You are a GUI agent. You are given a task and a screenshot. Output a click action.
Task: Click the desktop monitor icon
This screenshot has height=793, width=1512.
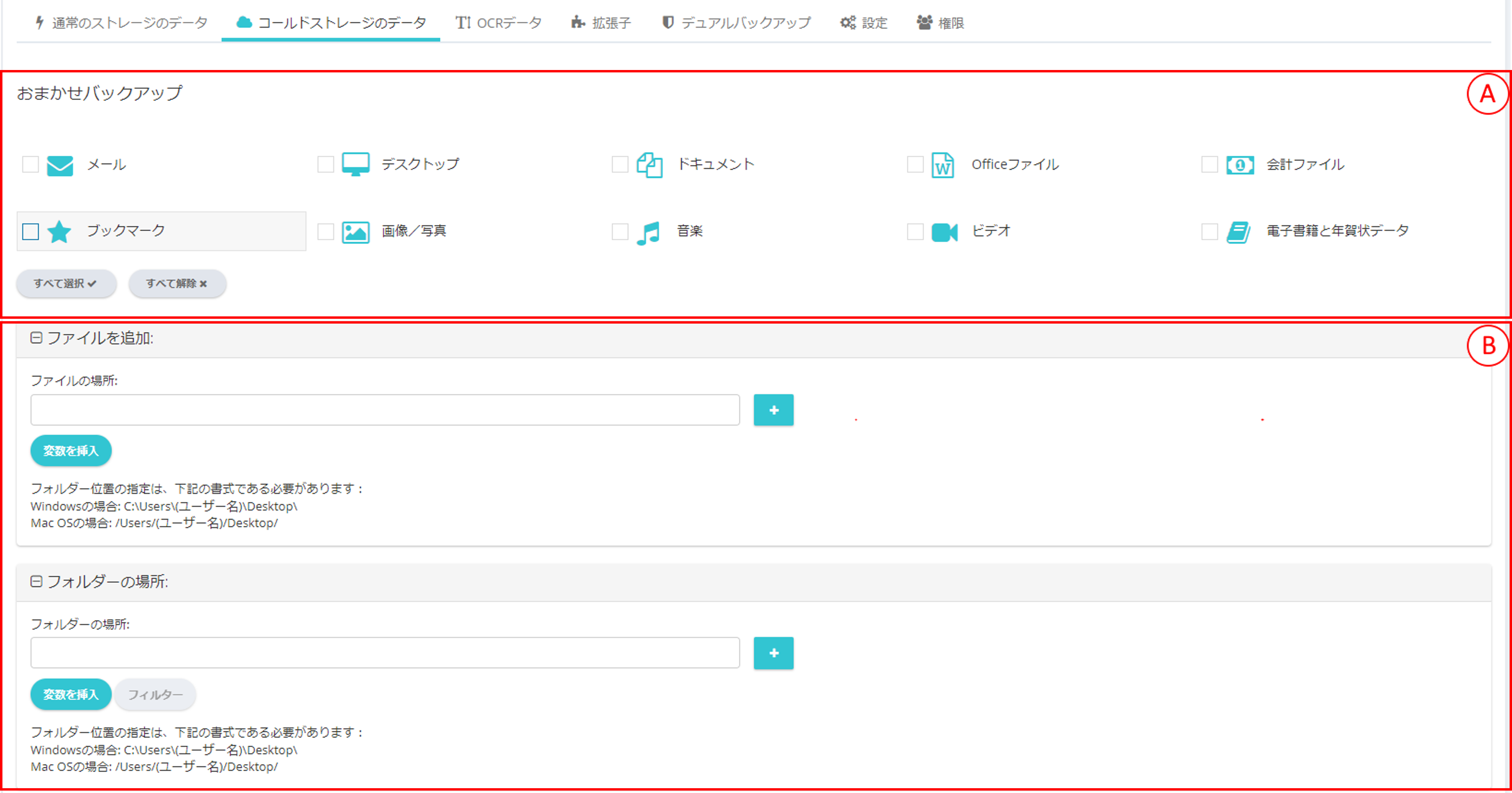click(x=356, y=164)
